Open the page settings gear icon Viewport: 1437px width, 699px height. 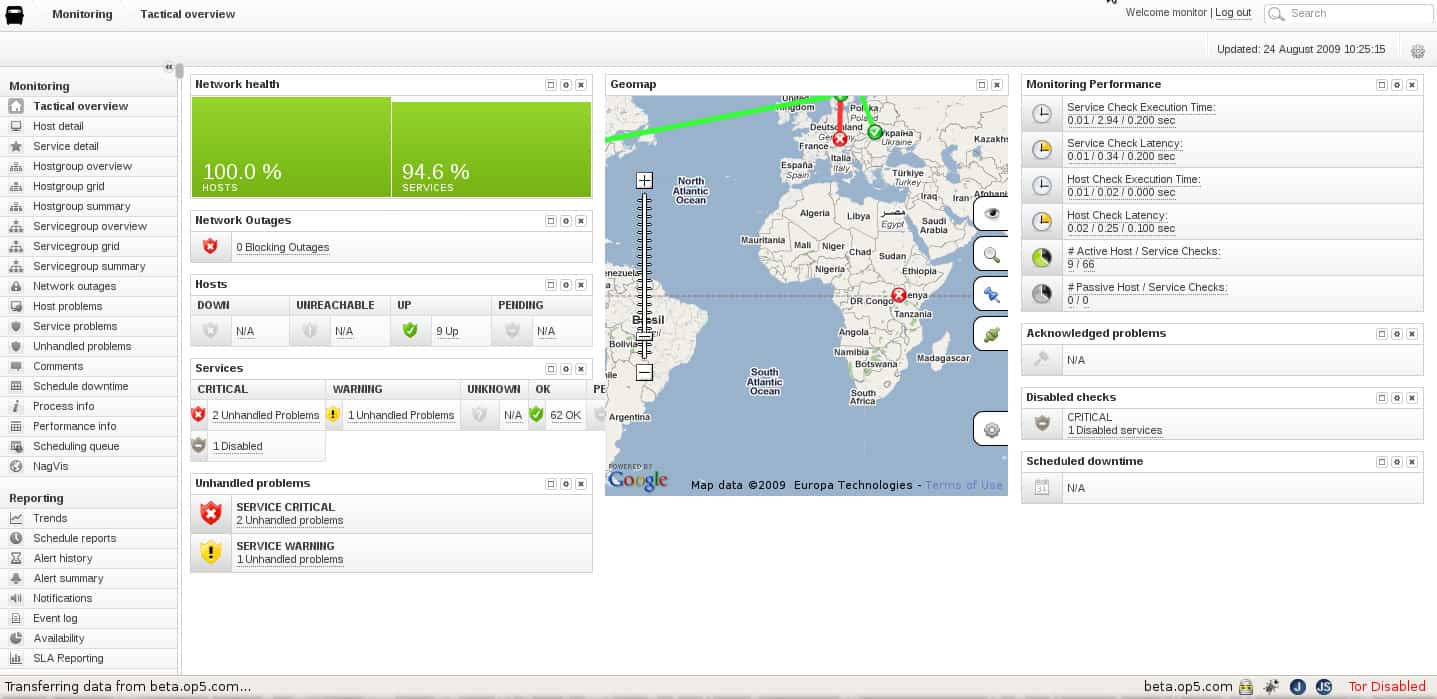tap(1417, 51)
